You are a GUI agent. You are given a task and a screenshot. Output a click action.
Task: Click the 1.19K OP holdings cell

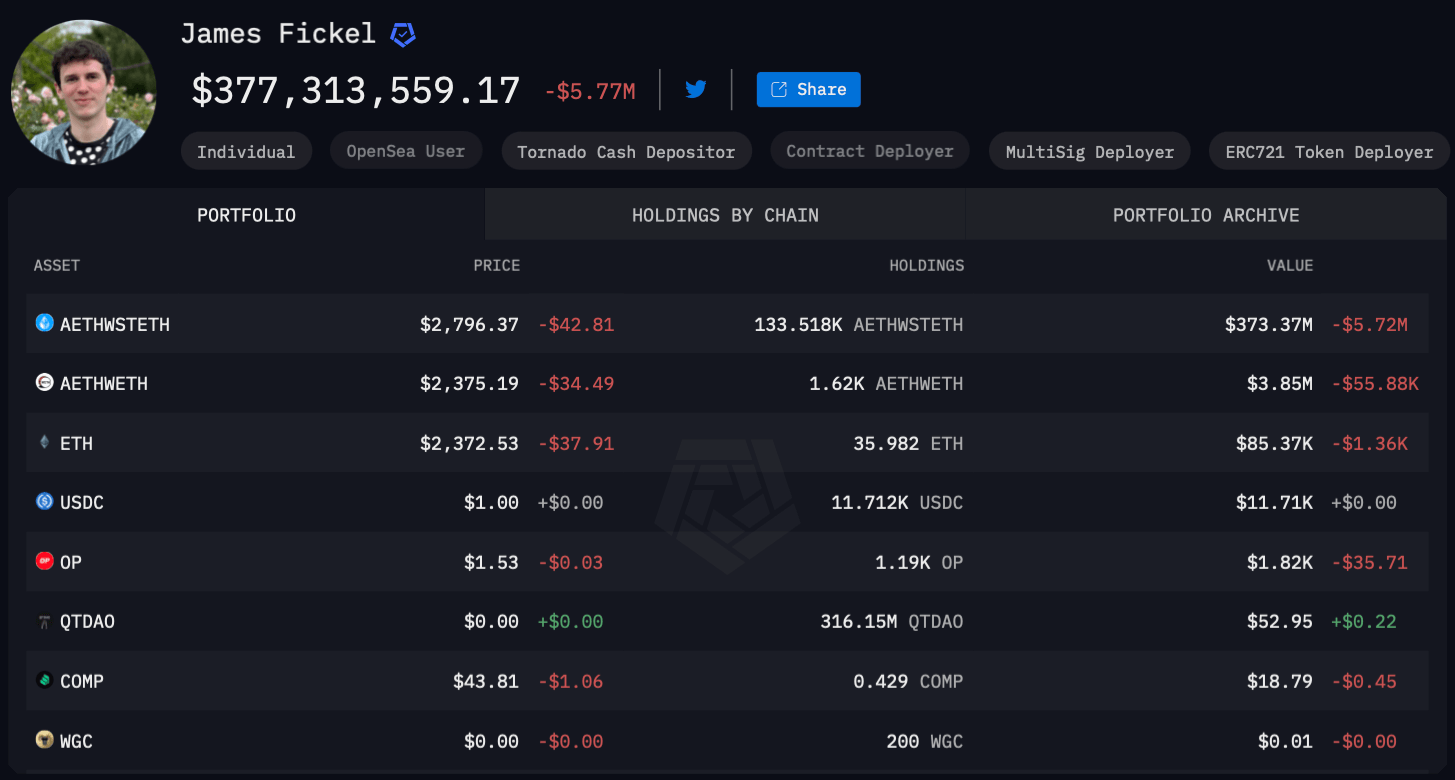tap(920, 562)
